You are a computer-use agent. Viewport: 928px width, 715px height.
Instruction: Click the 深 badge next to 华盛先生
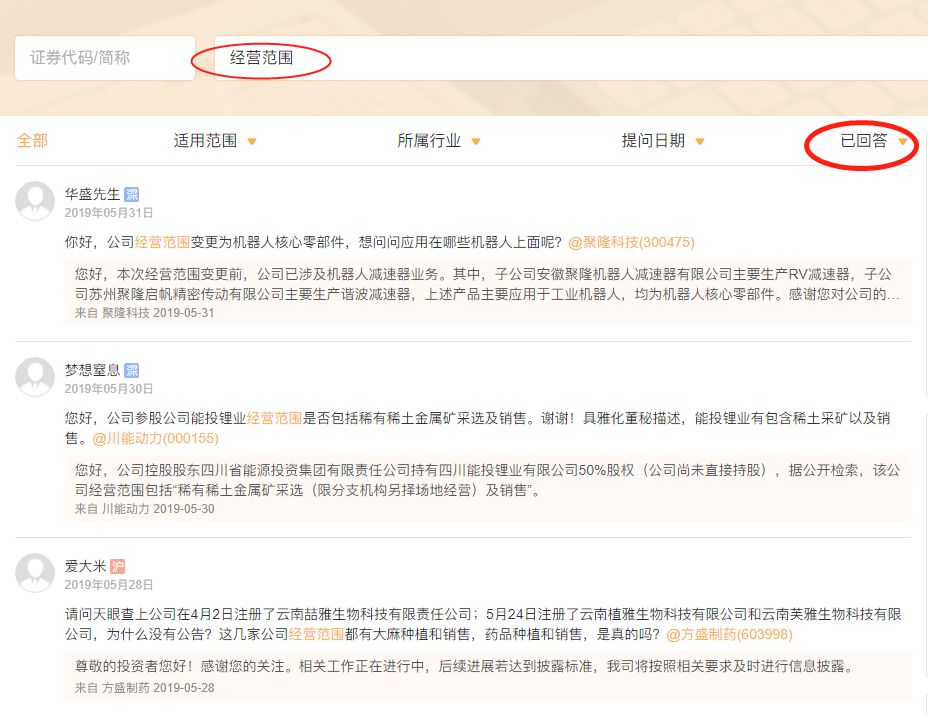click(131, 194)
